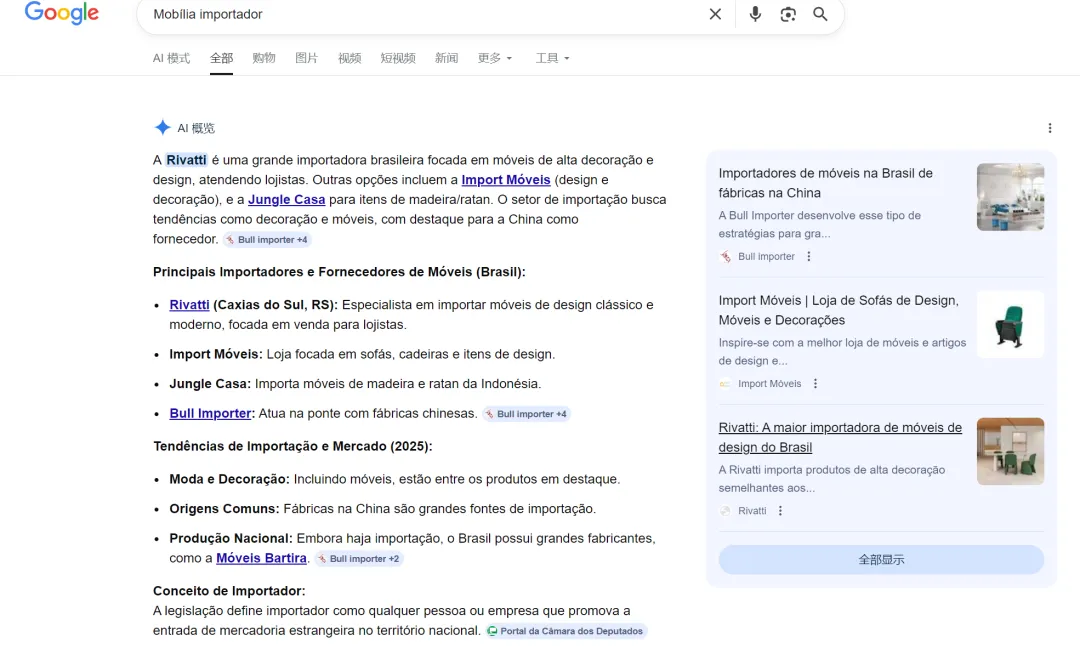Open the three-dot menu next to Import Móveis source
Image resolution: width=1080 pixels, height=648 pixels.
coord(816,384)
